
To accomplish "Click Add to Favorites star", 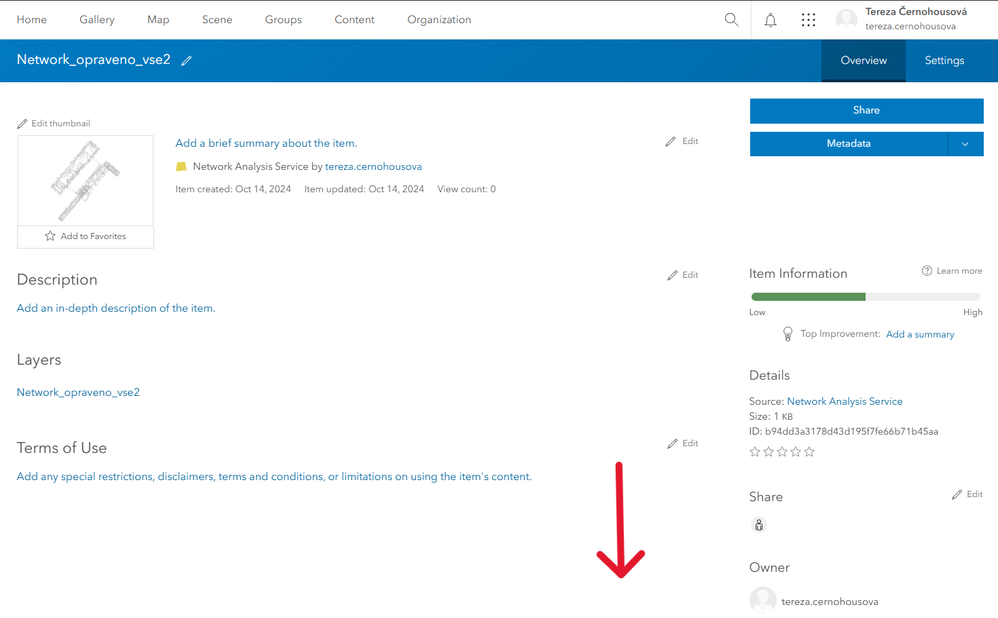I will [50, 236].
